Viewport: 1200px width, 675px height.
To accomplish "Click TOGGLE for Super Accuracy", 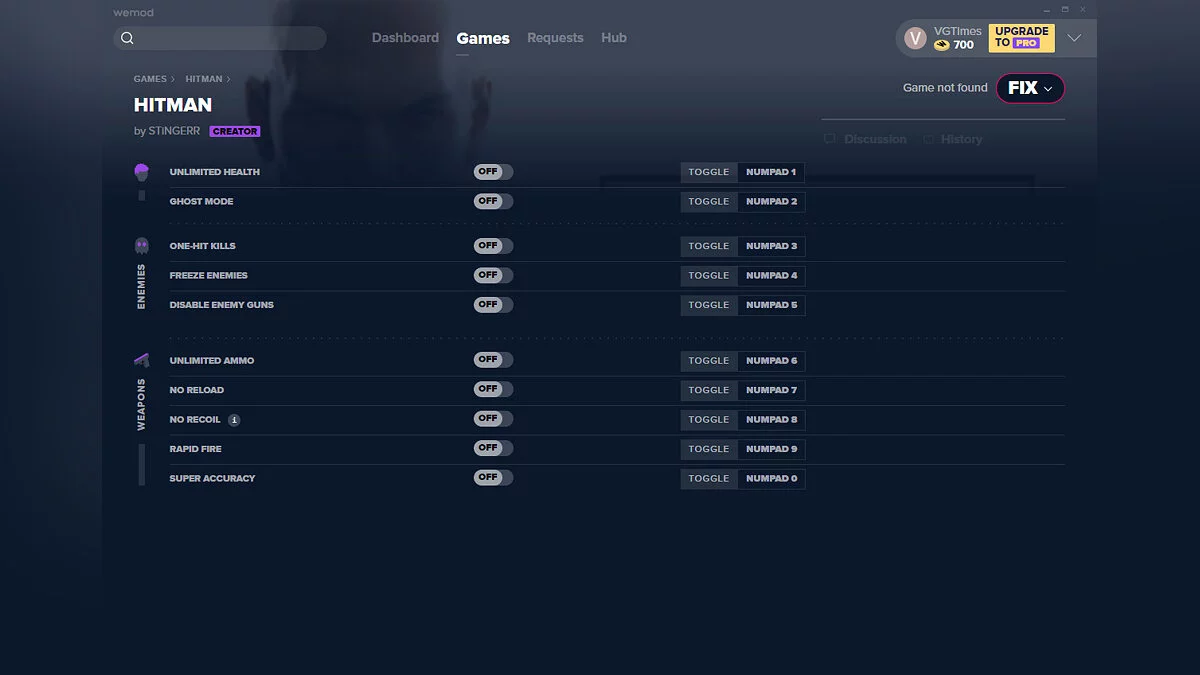I will tap(709, 478).
